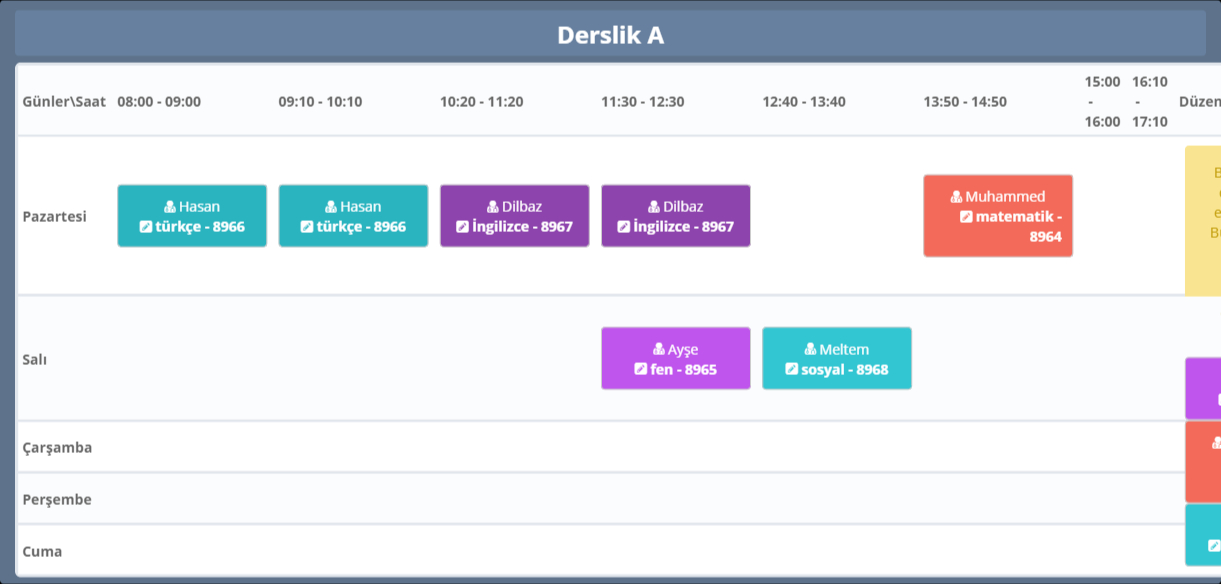This screenshot has width=1221, height=584.
Task: Click edit icon beside matematik - 8964
Action: pyautogui.click(x=966, y=217)
